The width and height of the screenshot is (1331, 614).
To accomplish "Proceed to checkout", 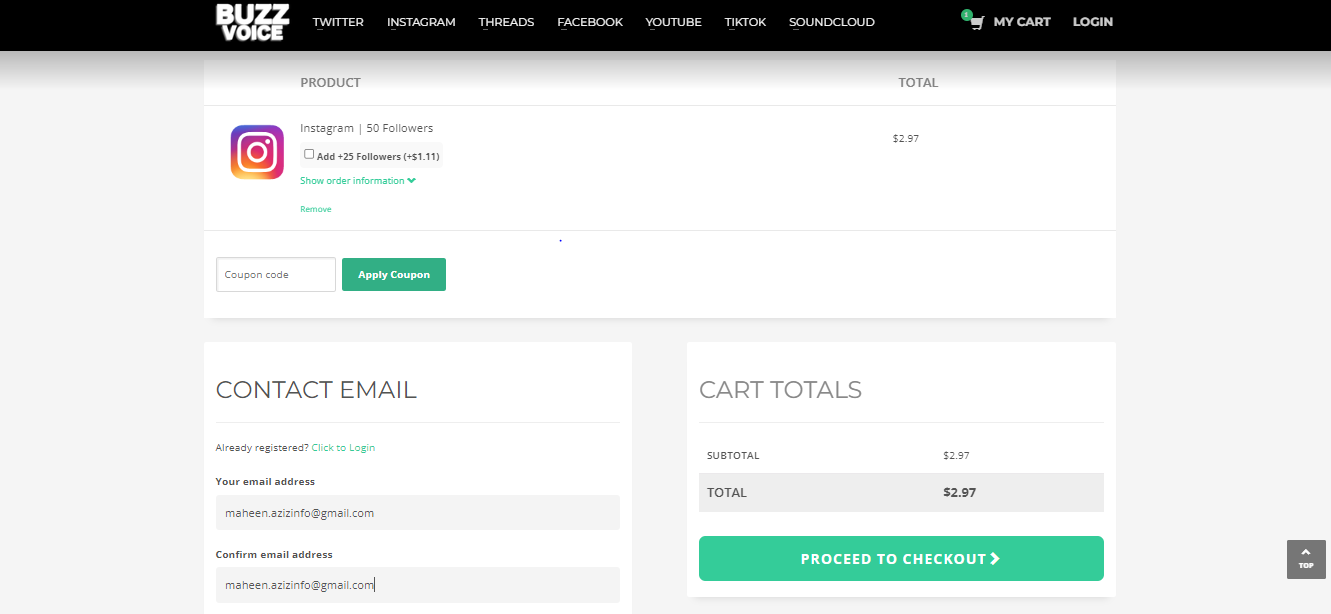I will pos(901,559).
